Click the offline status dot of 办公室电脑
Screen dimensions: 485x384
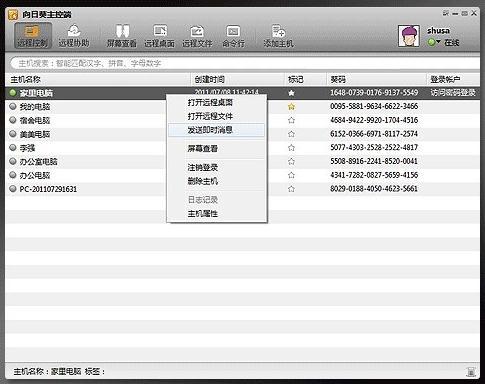coord(13,161)
